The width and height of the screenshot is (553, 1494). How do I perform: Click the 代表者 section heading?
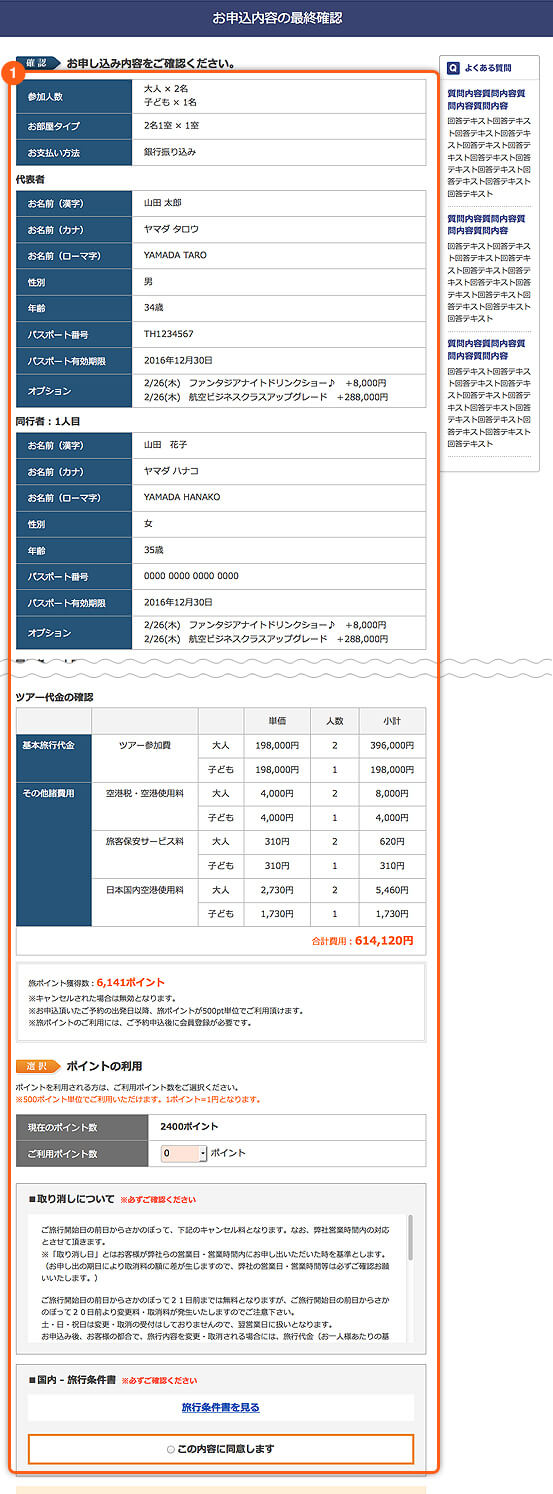click(30, 178)
